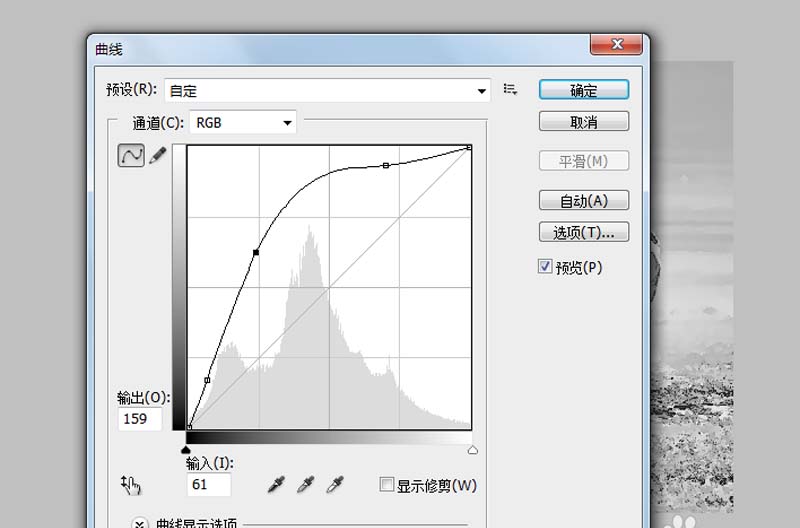Viewport: 800px width, 528px height.
Task: Click the 取消 button
Action: (x=584, y=122)
